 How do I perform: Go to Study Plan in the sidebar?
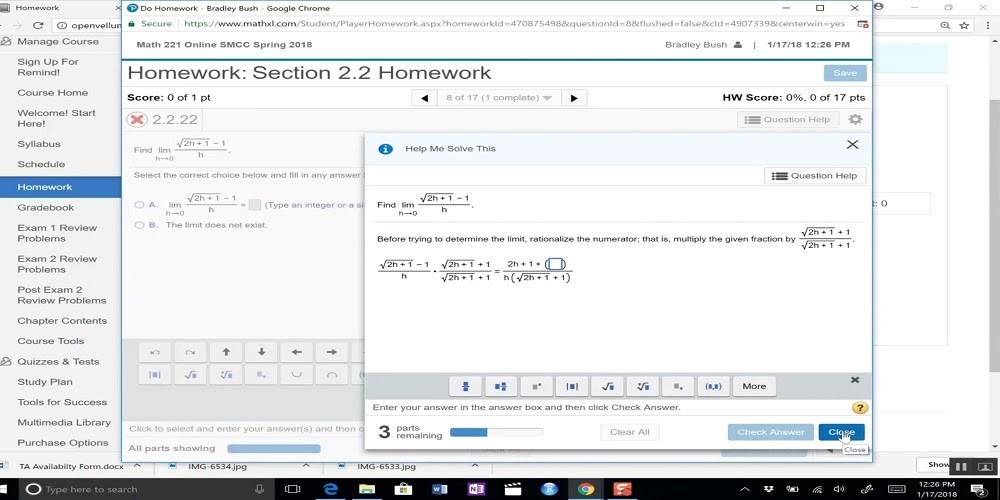[45, 381]
